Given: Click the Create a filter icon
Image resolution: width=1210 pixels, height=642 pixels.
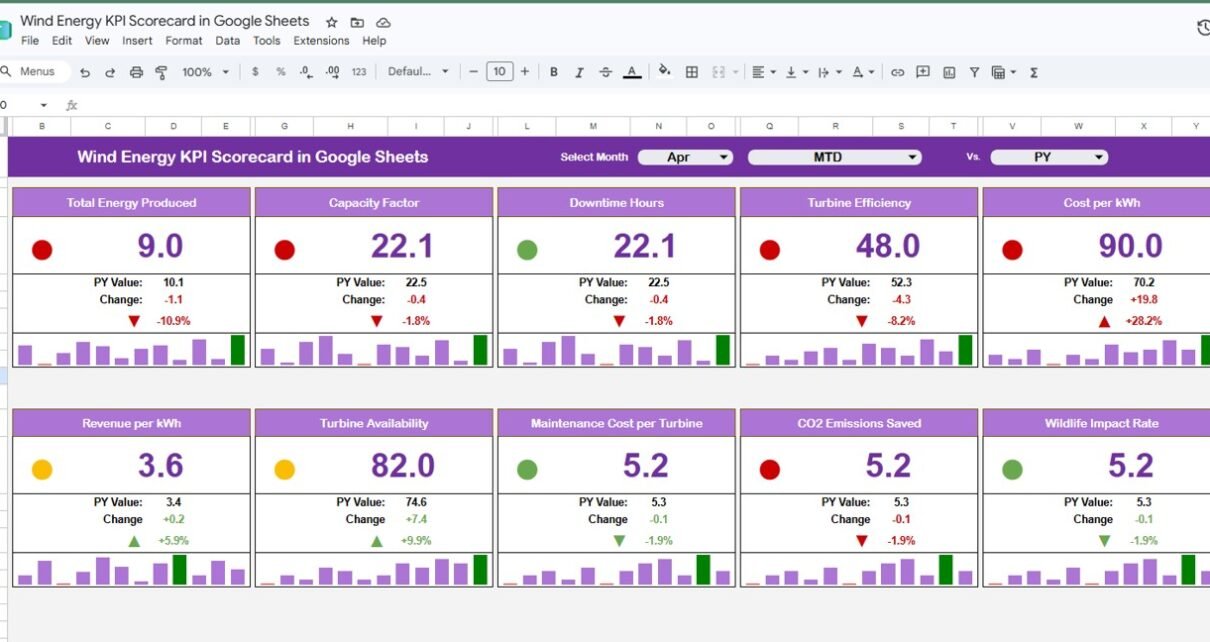Looking at the screenshot, I should point(974,72).
